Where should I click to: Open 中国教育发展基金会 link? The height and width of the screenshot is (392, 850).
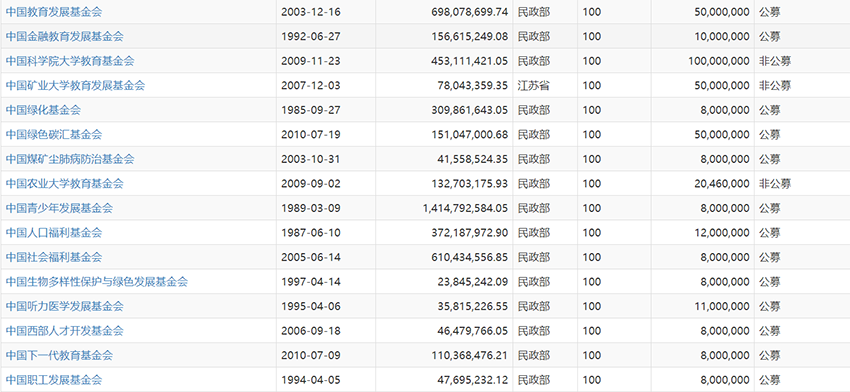pyautogui.click(x=54, y=11)
